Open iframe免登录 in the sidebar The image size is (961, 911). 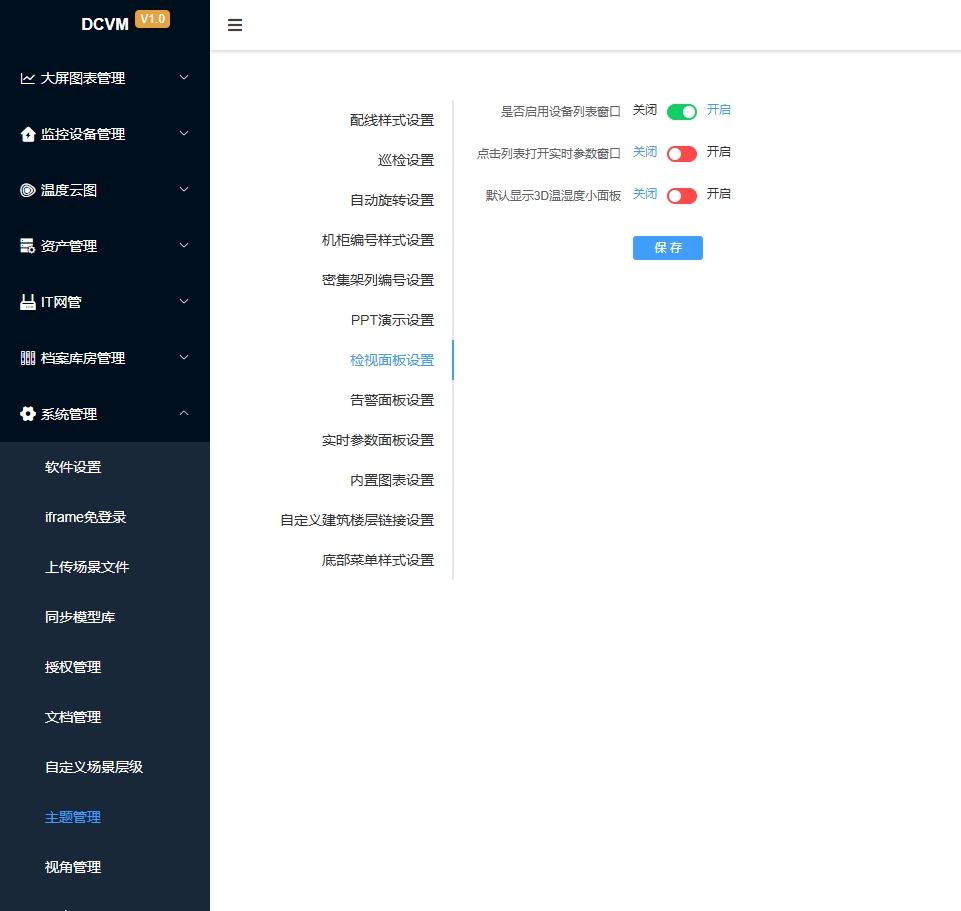pos(85,517)
